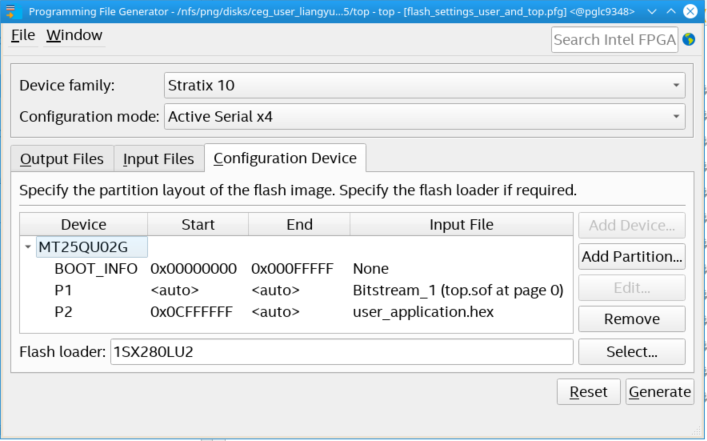Click Select to choose flash loader

click(x=632, y=352)
